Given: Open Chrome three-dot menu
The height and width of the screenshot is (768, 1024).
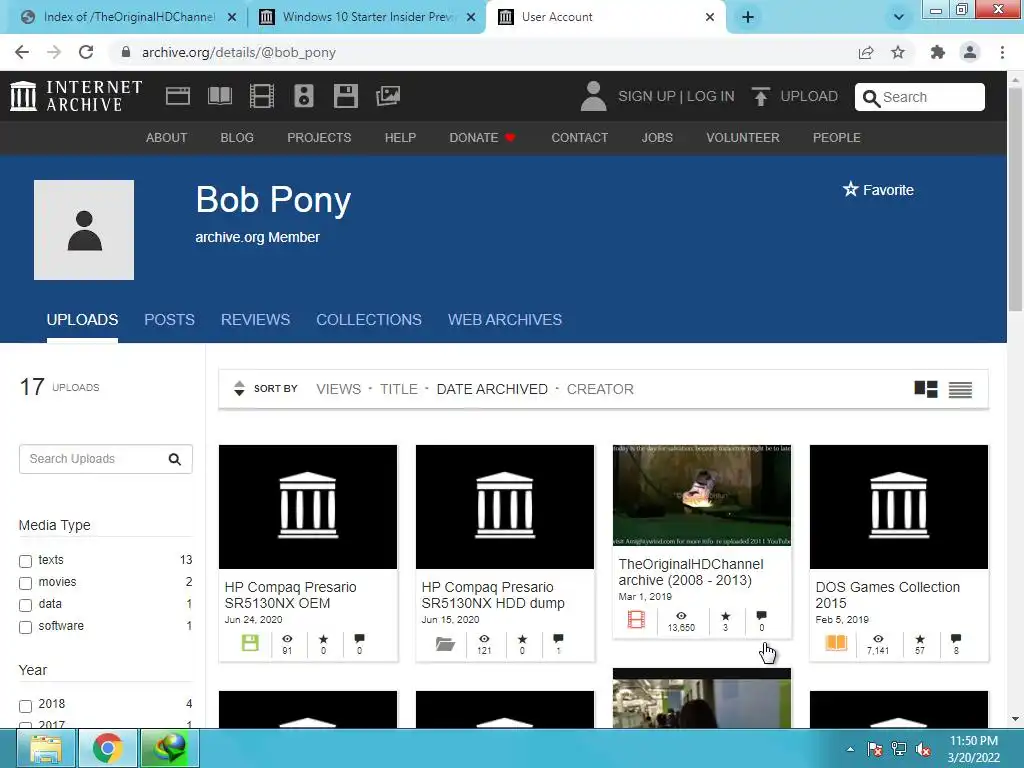Looking at the screenshot, I should [1002, 52].
